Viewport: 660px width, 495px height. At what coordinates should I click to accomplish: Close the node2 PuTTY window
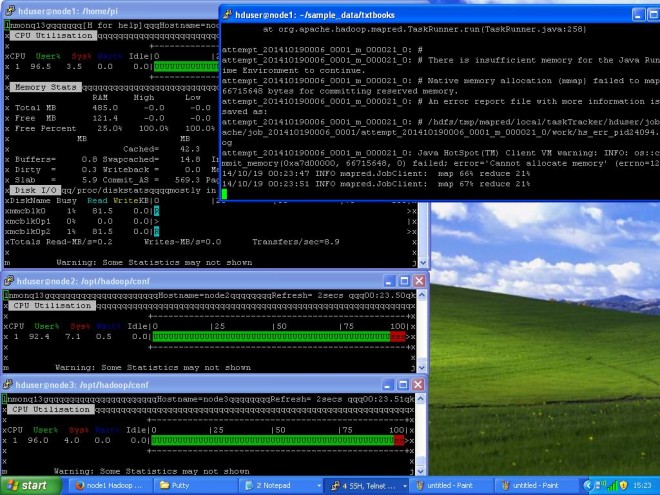pos(419,281)
